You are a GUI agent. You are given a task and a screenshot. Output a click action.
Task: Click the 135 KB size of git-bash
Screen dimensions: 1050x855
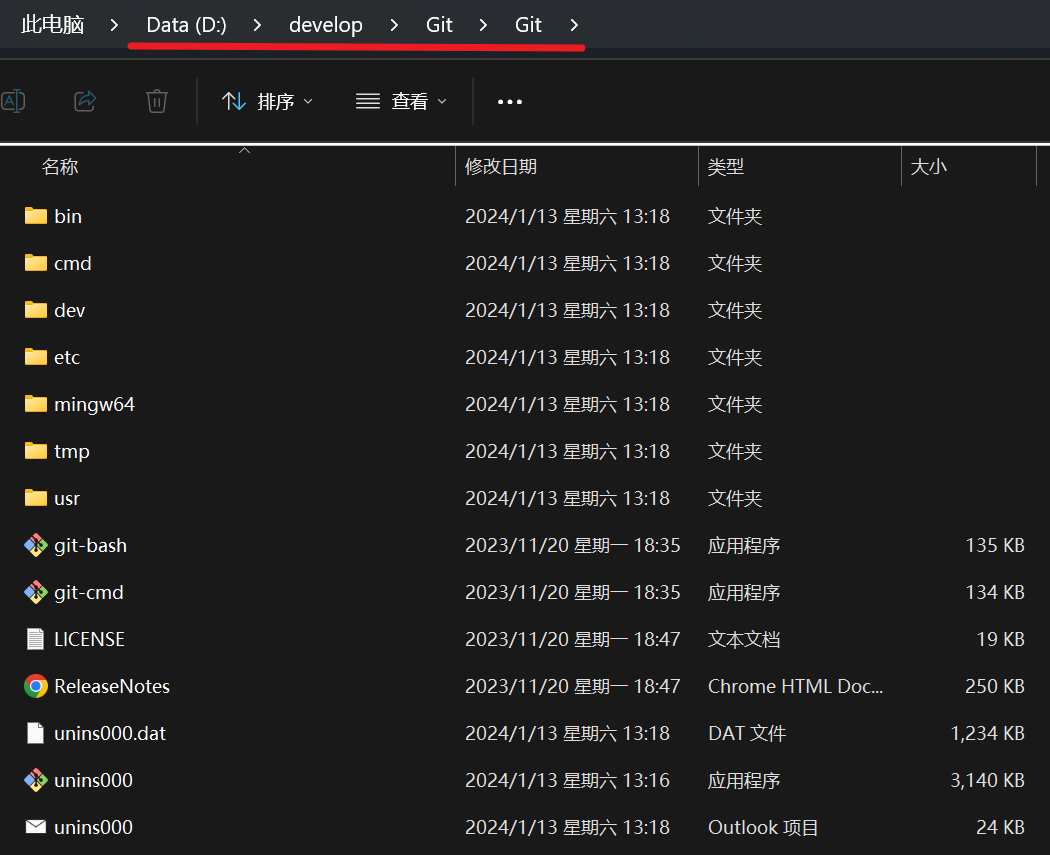pos(994,546)
